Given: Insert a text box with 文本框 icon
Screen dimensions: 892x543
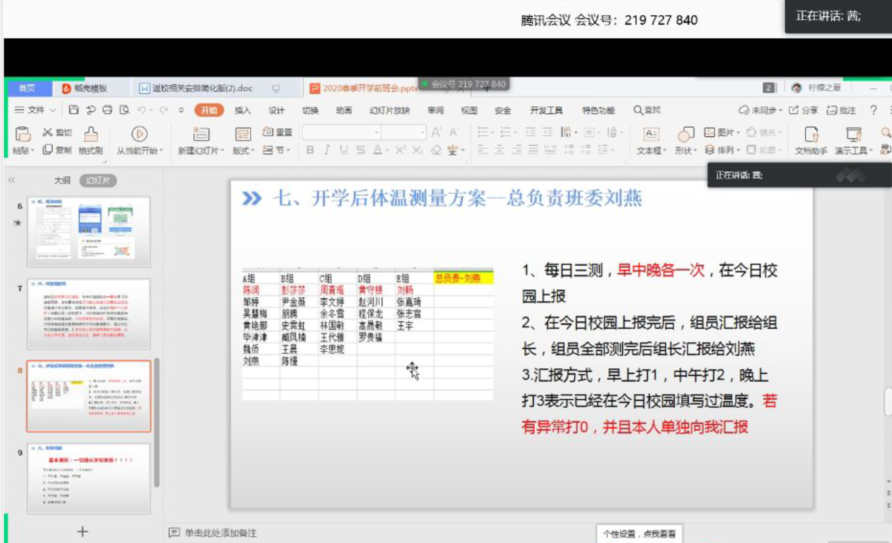Looking at the screenshot, I should click(651, 134).
